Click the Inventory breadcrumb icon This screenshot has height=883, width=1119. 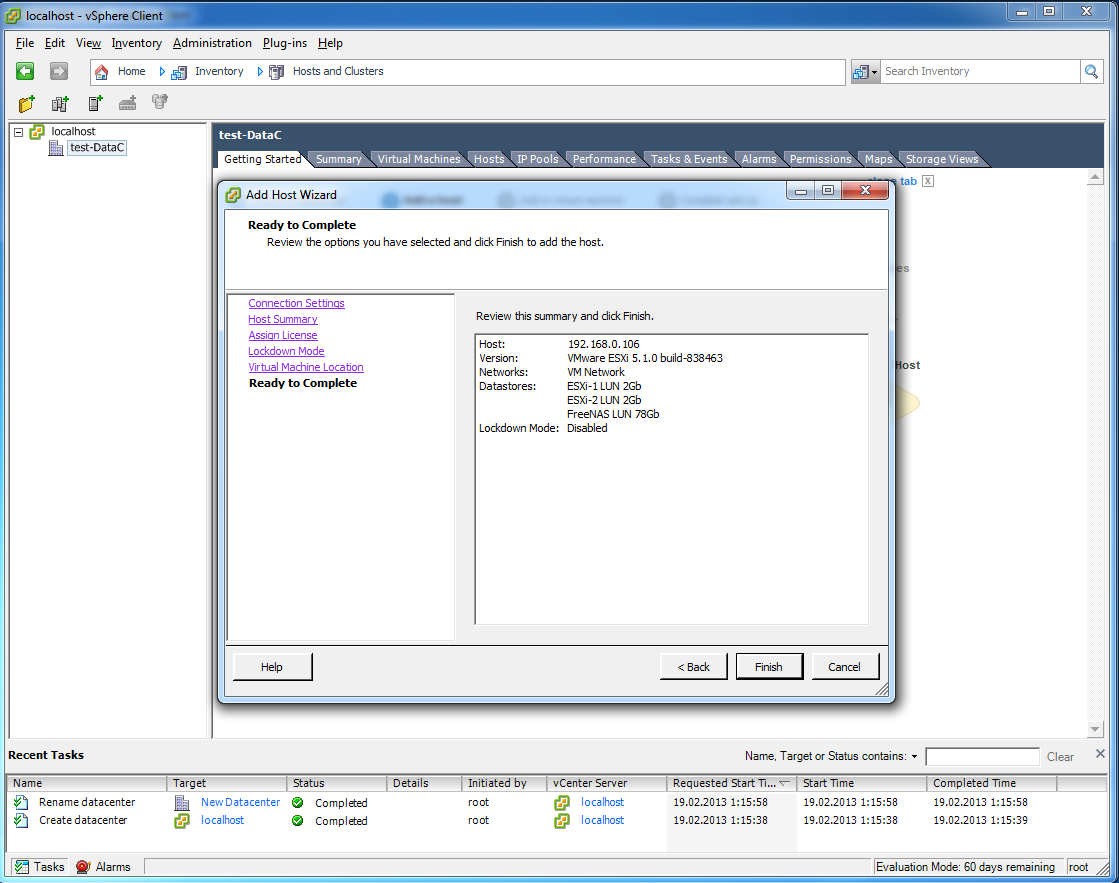178,71
